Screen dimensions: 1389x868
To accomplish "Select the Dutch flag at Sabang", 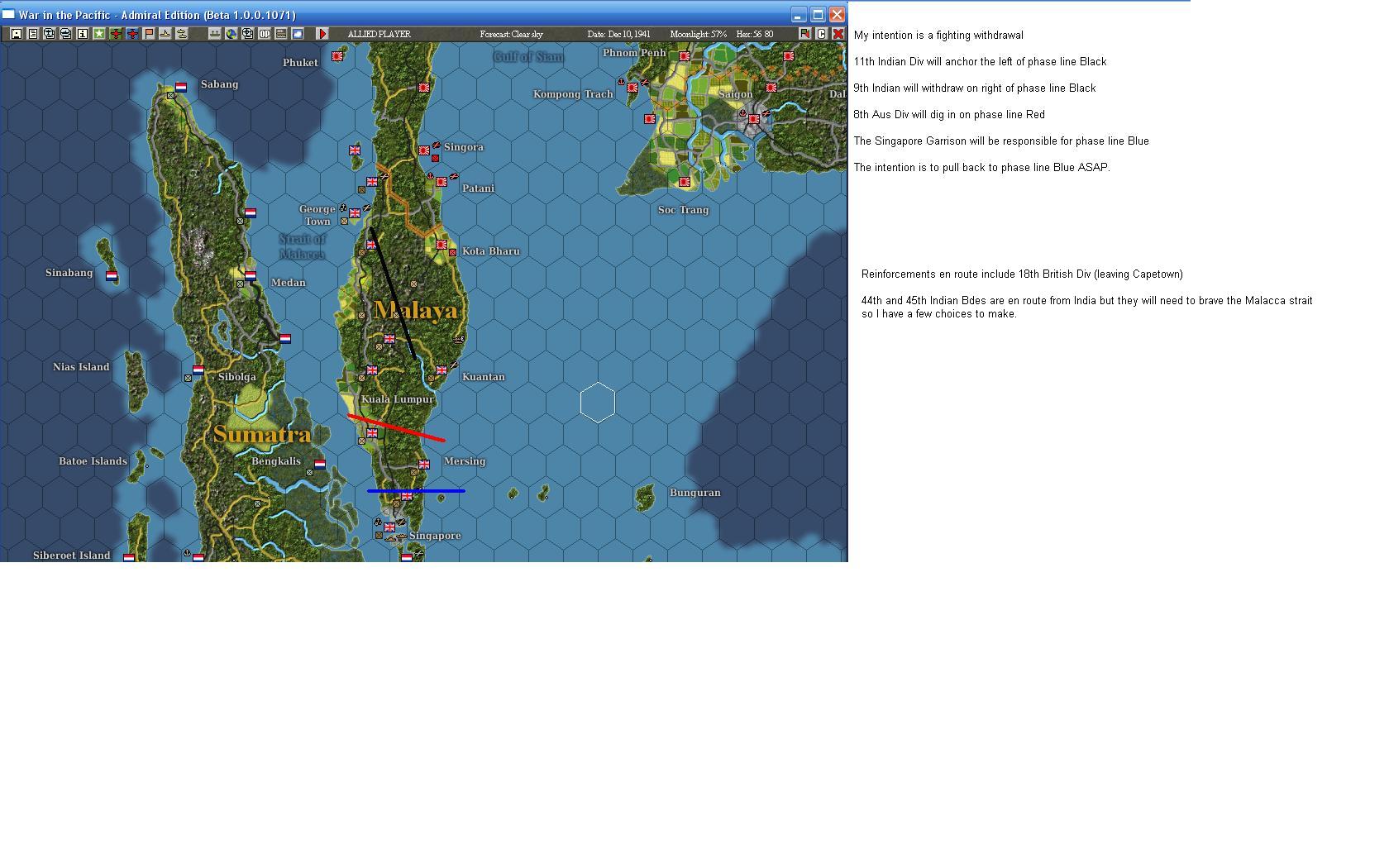I will click(x=181, y=87).
